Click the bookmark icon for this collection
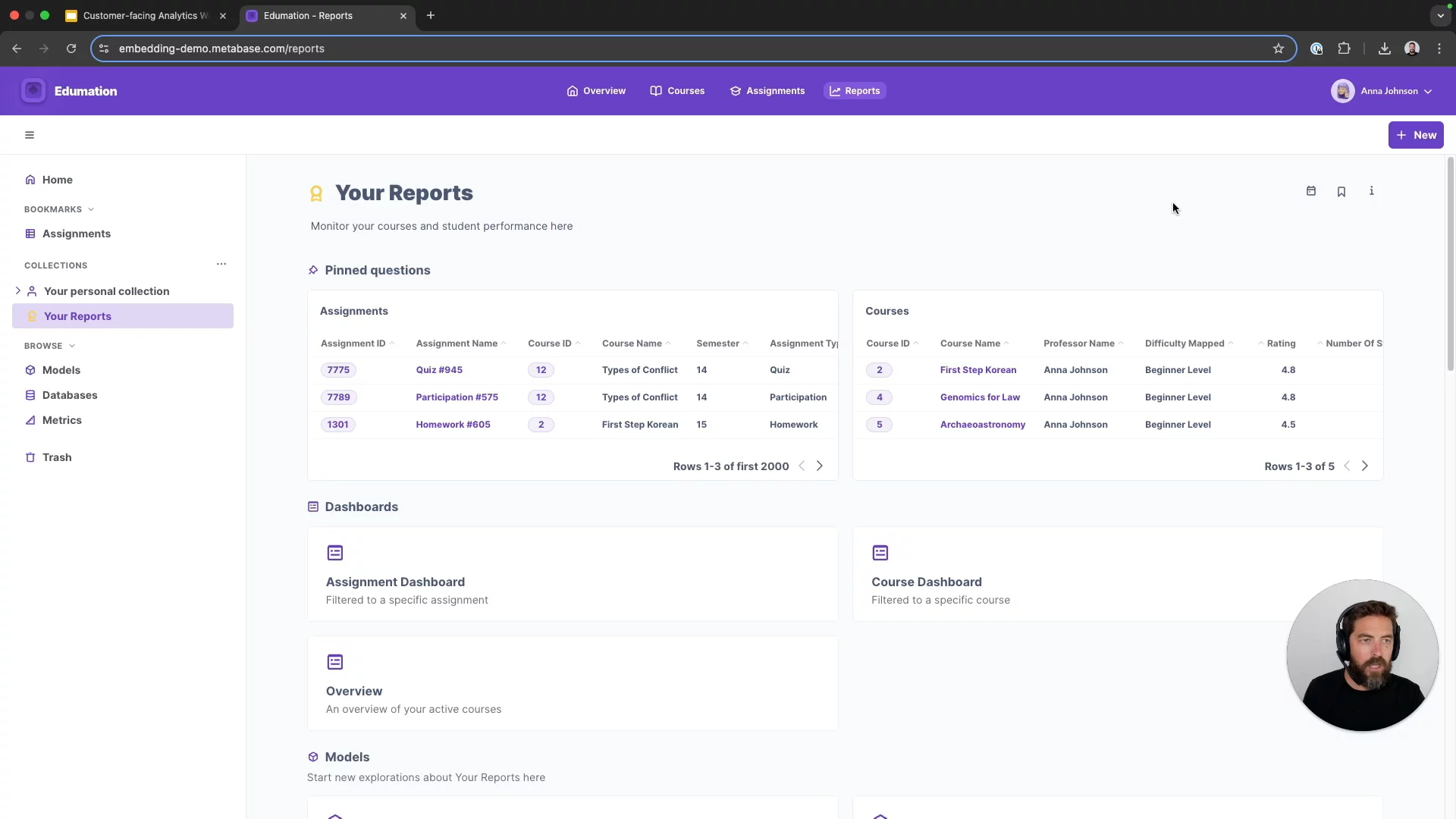The image size is (1456, 819). coord(1341,192)
